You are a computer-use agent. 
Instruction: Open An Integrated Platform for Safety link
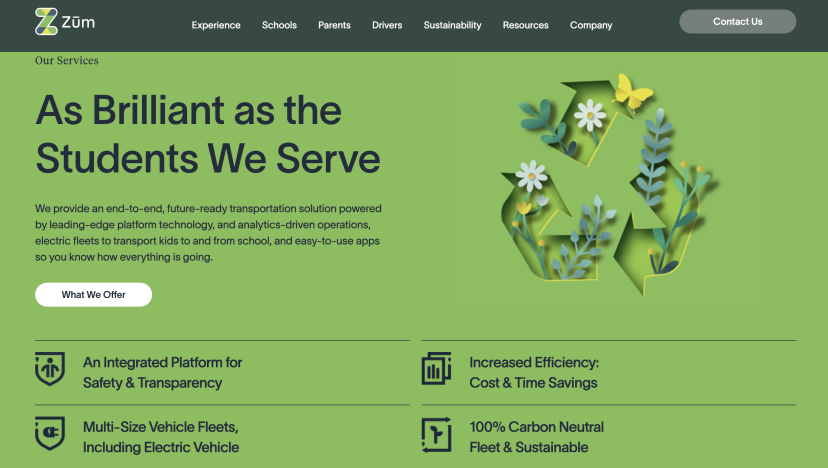162,372
